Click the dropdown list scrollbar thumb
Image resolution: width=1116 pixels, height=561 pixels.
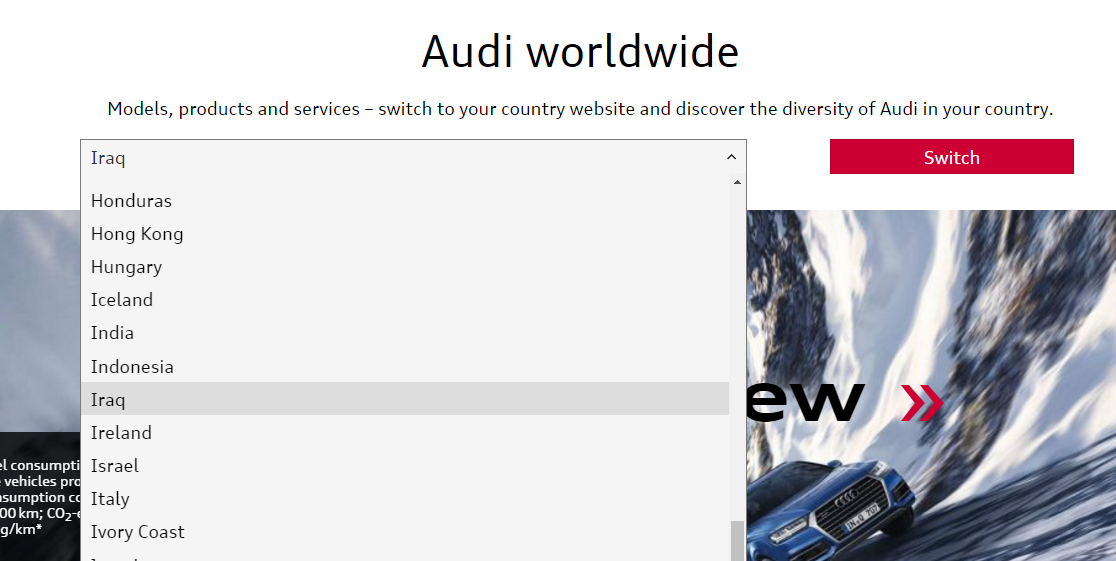(x=737, y=541)
